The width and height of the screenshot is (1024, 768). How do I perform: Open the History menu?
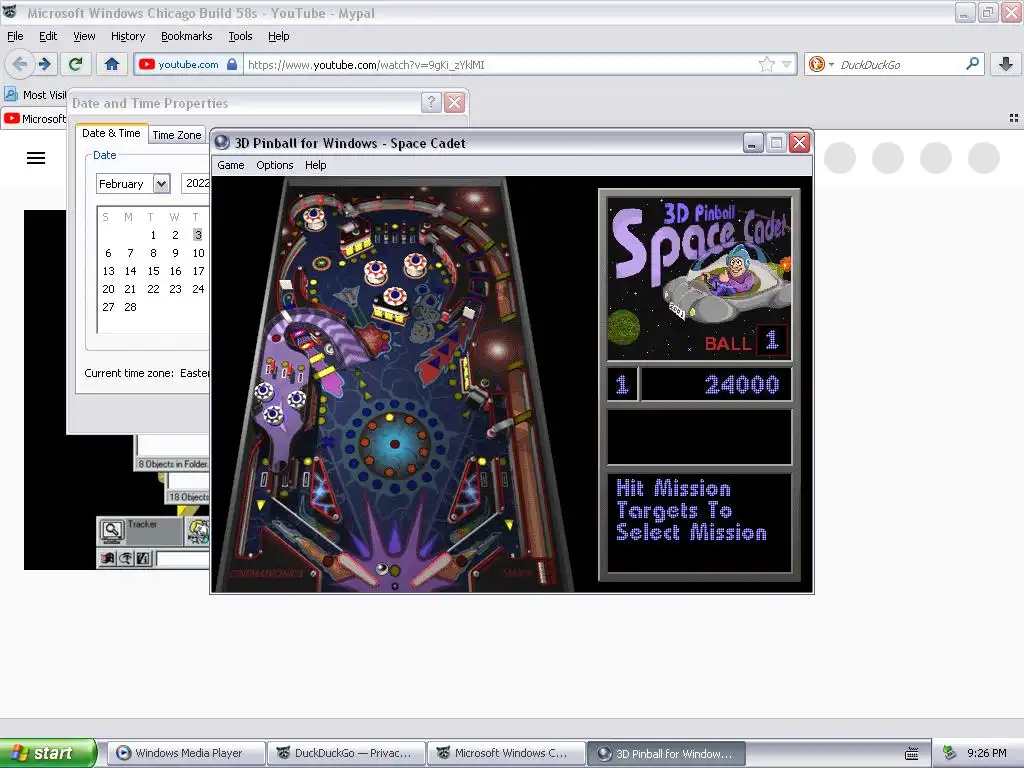pos(127,36)
